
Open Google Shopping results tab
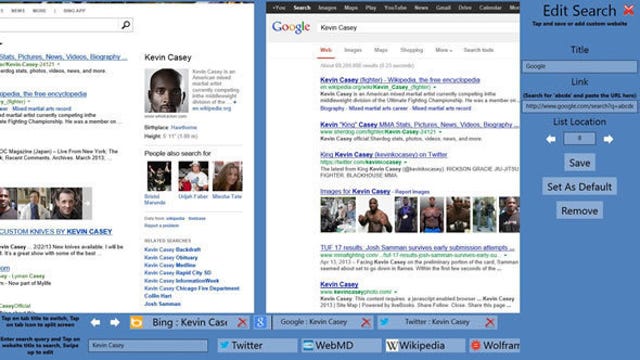pos(411,50)
